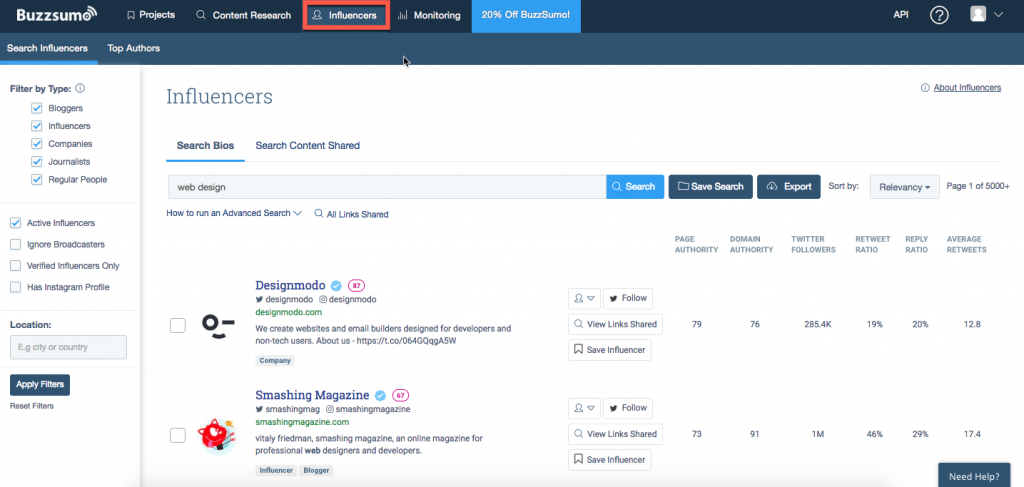Check Has Instagram Profile

[x=15, y=287]
